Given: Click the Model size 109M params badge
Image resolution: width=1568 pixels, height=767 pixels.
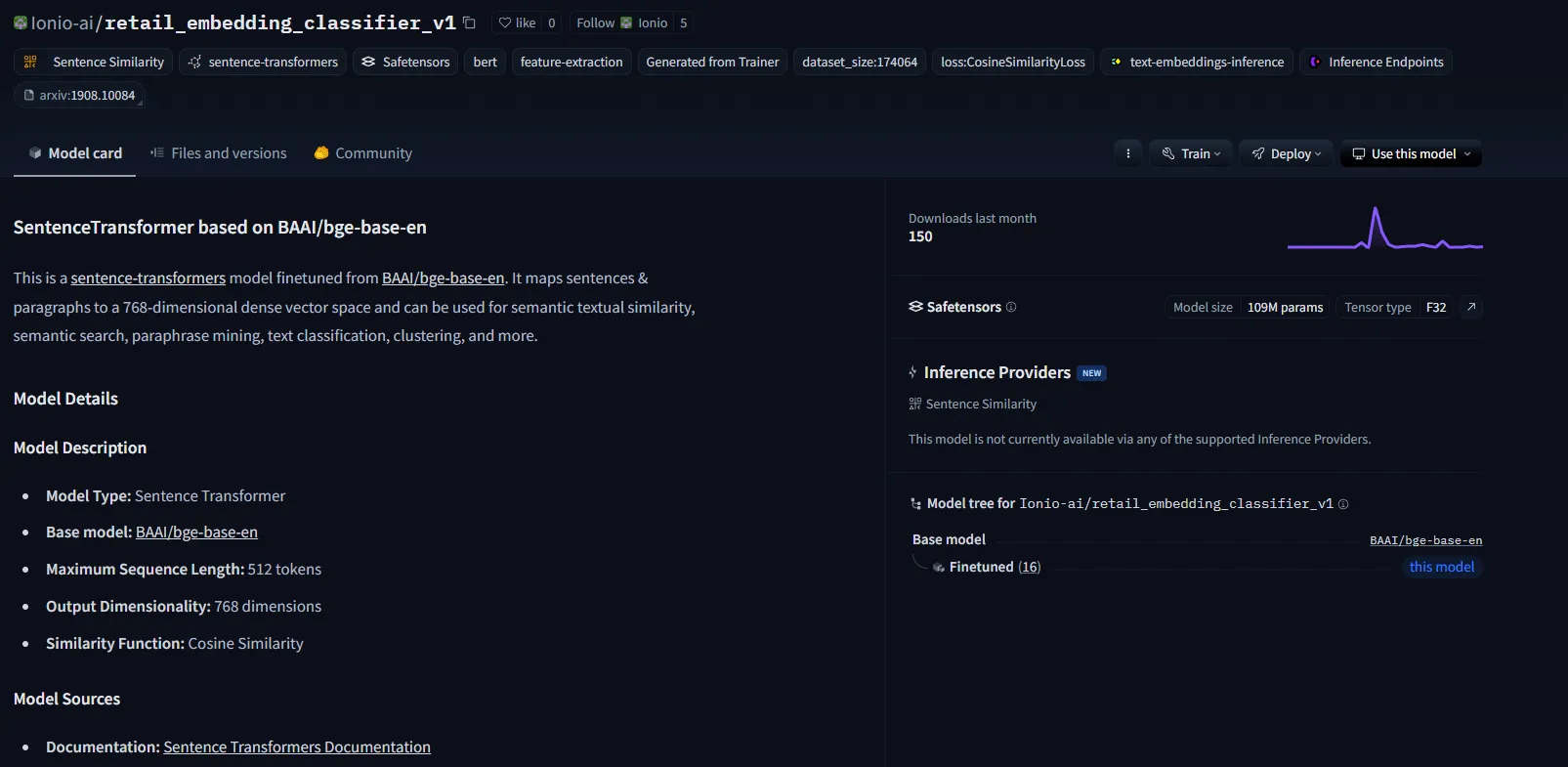Looking at the screenshot, I should tap(1248, 307).
